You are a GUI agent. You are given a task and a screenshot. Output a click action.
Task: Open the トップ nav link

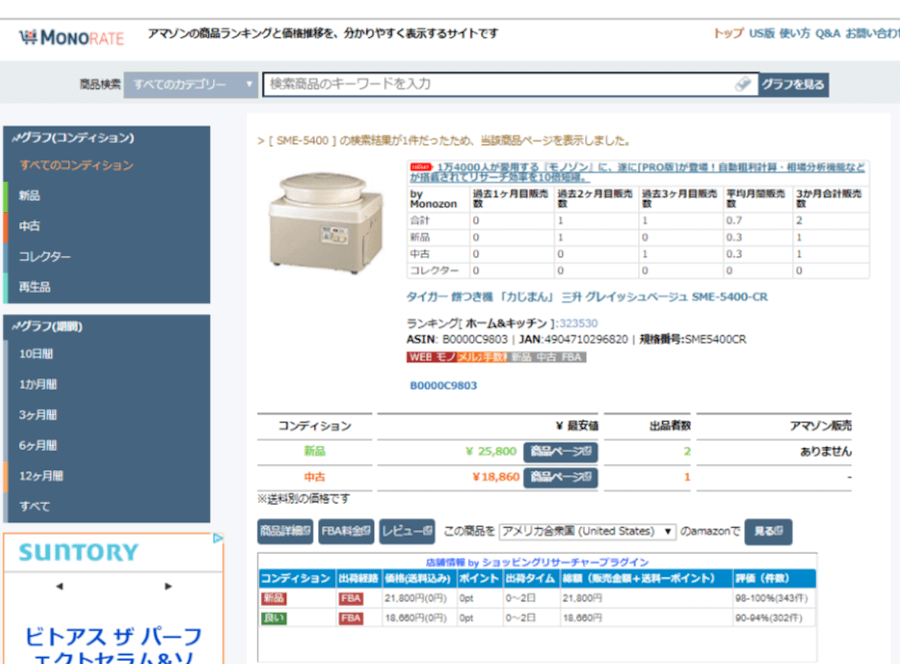click(728, 33)
